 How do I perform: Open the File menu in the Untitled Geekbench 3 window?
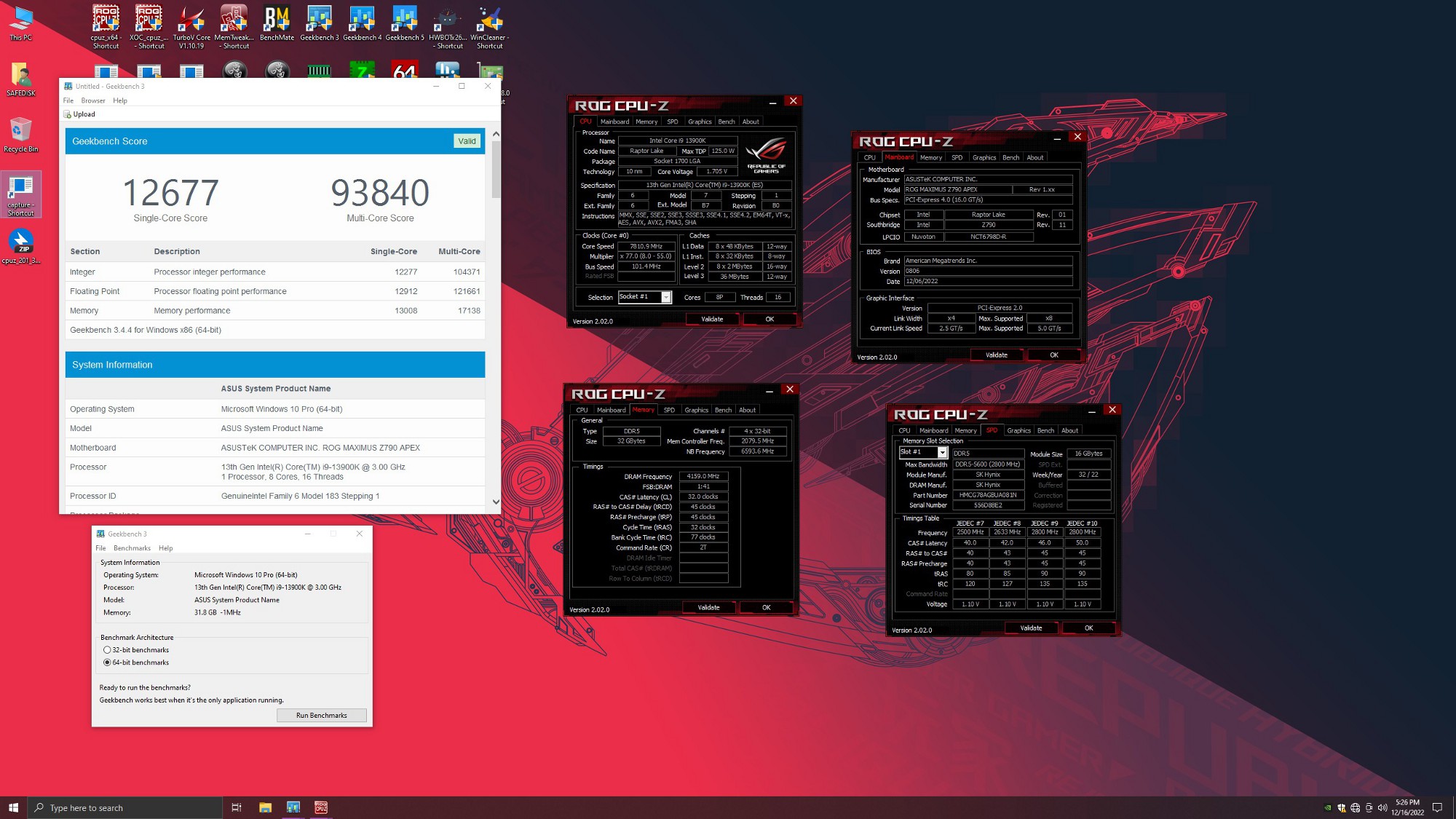68,100
